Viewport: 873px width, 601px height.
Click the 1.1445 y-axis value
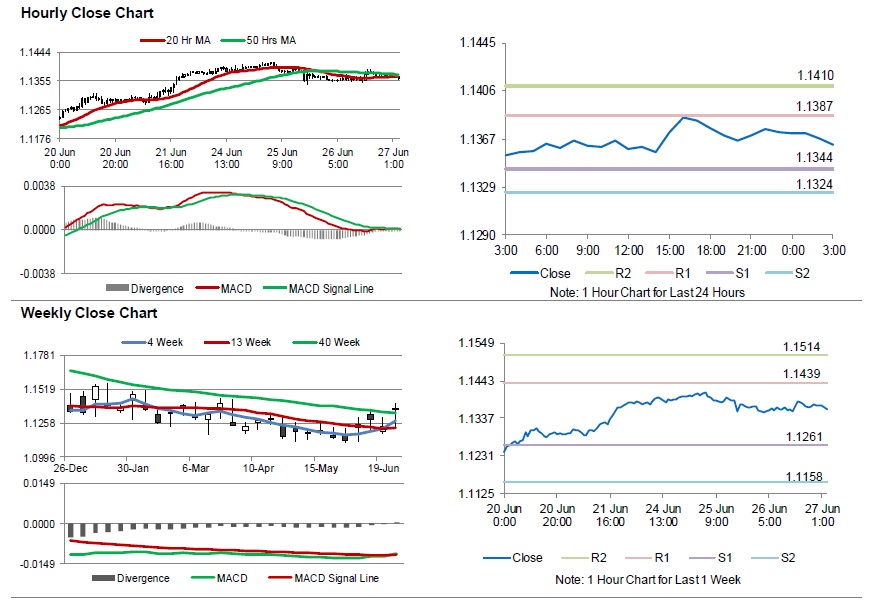pyautogui.click(x=478, y=43)
